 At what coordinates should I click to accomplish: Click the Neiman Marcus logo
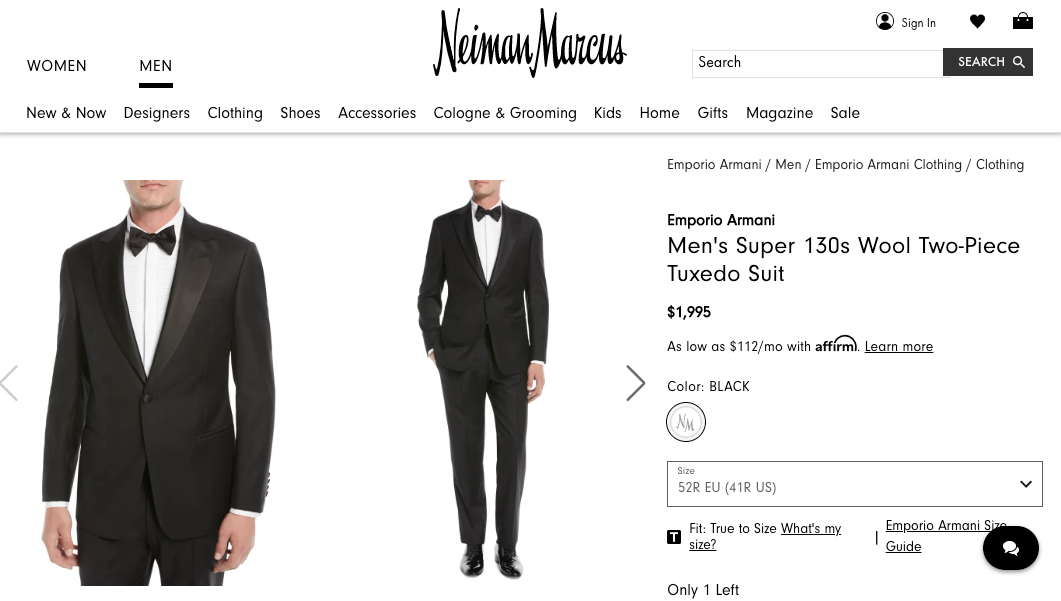click(530, 42)
